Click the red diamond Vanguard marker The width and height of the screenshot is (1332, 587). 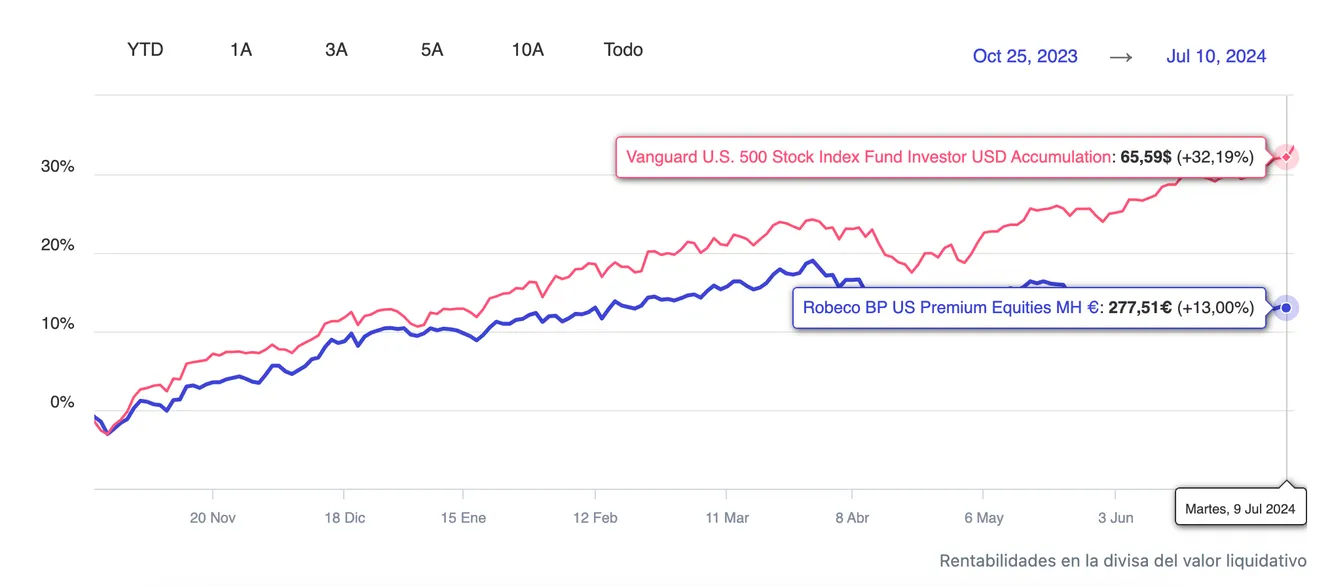(1286, 157)
